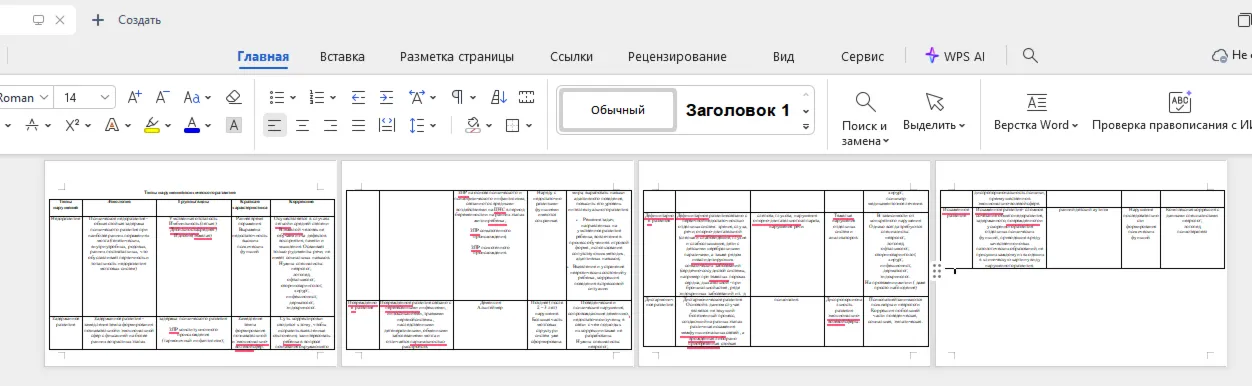
Task: Click the character spacing icon
Action: coord(417,97)
